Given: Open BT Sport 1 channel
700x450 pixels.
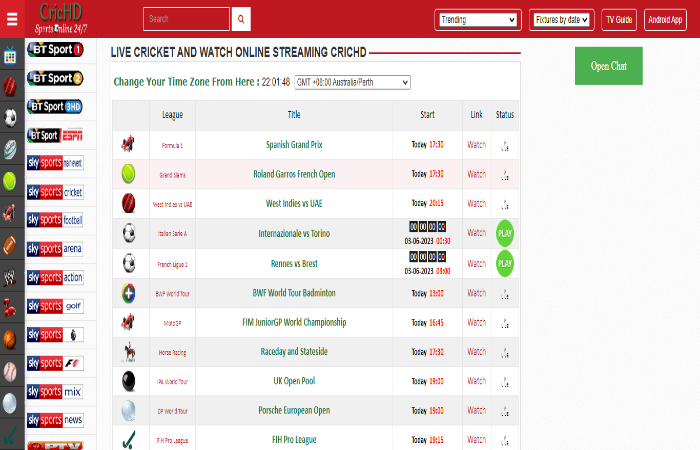Looking at the screenshot, I should pyautogui.click(x=55, y=50).
